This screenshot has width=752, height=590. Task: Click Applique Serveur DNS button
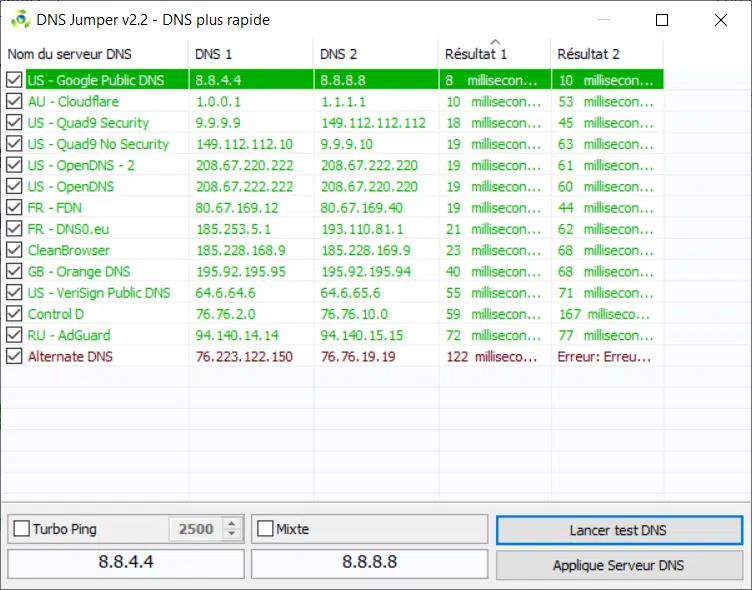click(619, 565)
